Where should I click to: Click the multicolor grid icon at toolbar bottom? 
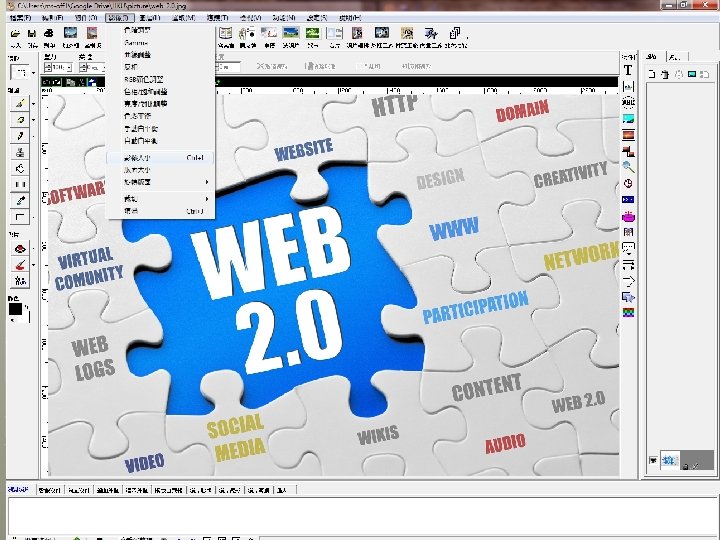pyautogui.click(x=628, y=313)
